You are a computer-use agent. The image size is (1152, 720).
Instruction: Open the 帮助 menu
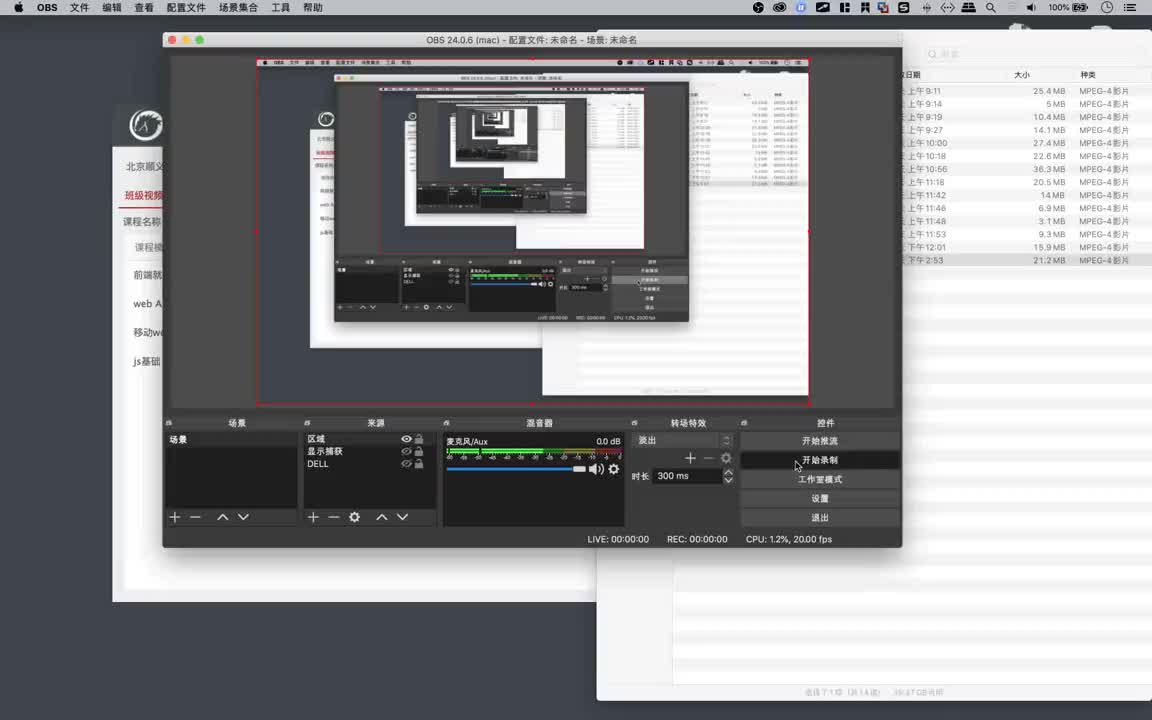(x=313, y=7)
